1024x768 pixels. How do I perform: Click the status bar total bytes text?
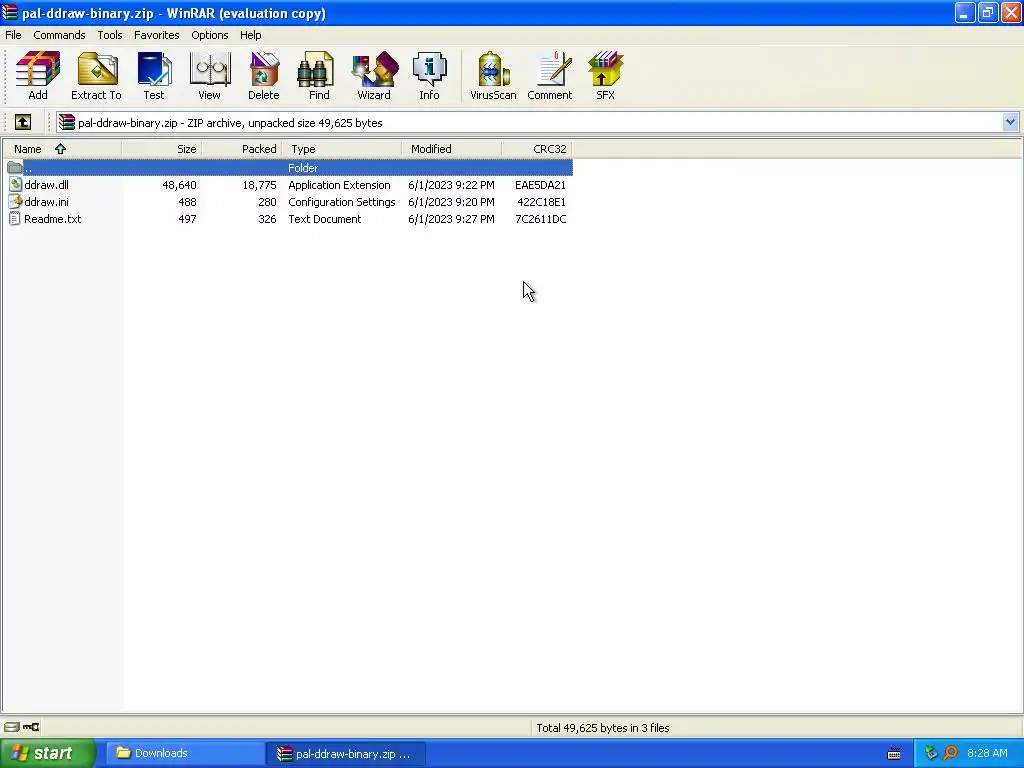tap(603, 728)
